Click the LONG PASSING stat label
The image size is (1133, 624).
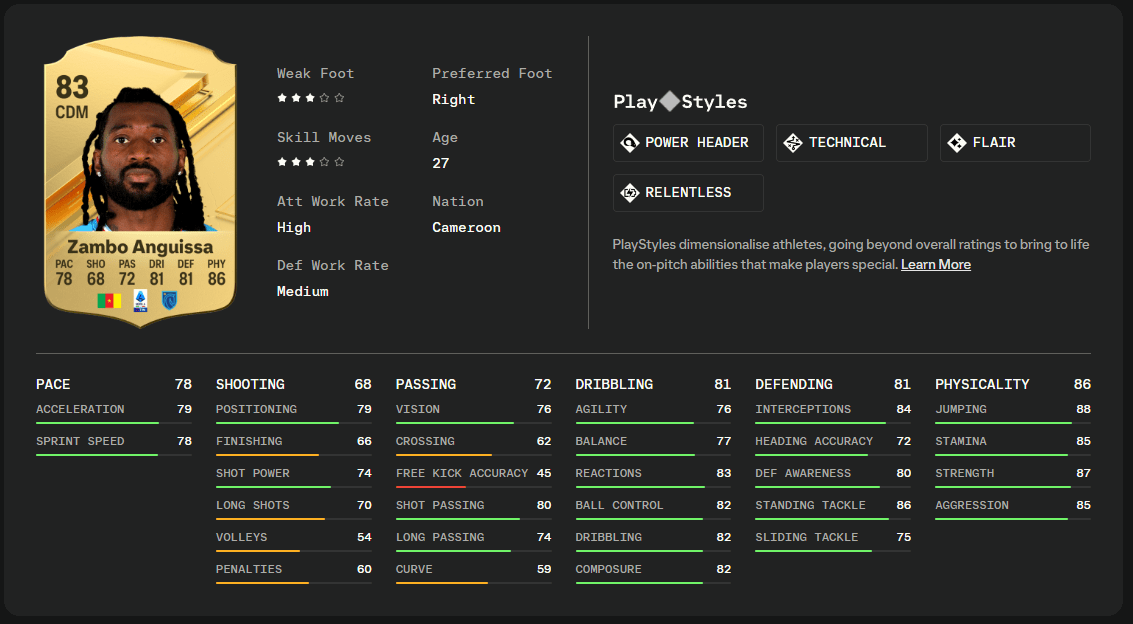pyautogui.click(x=440, y=537)
